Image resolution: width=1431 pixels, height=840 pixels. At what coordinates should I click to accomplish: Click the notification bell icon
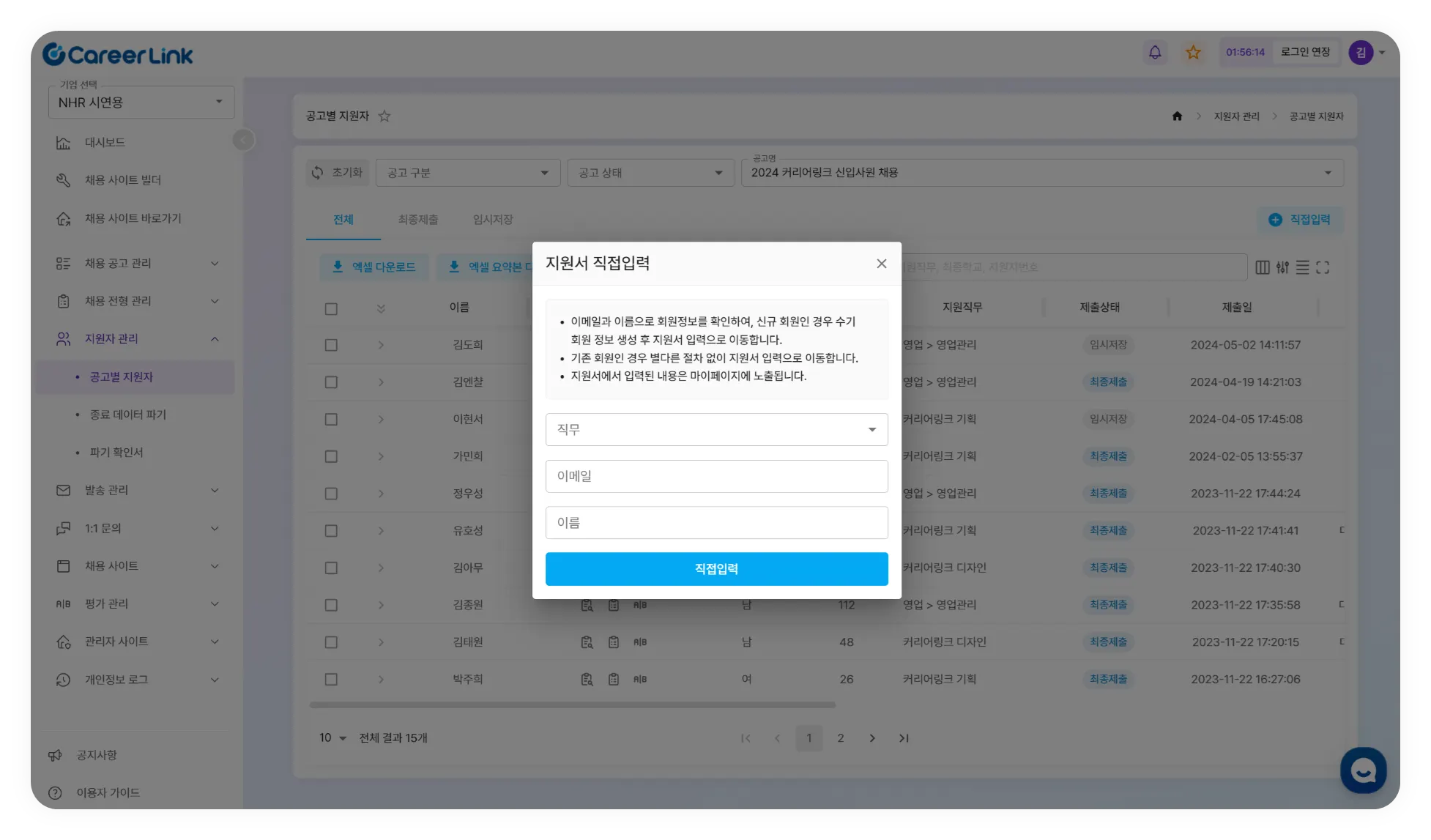(x=1155, y=52)
